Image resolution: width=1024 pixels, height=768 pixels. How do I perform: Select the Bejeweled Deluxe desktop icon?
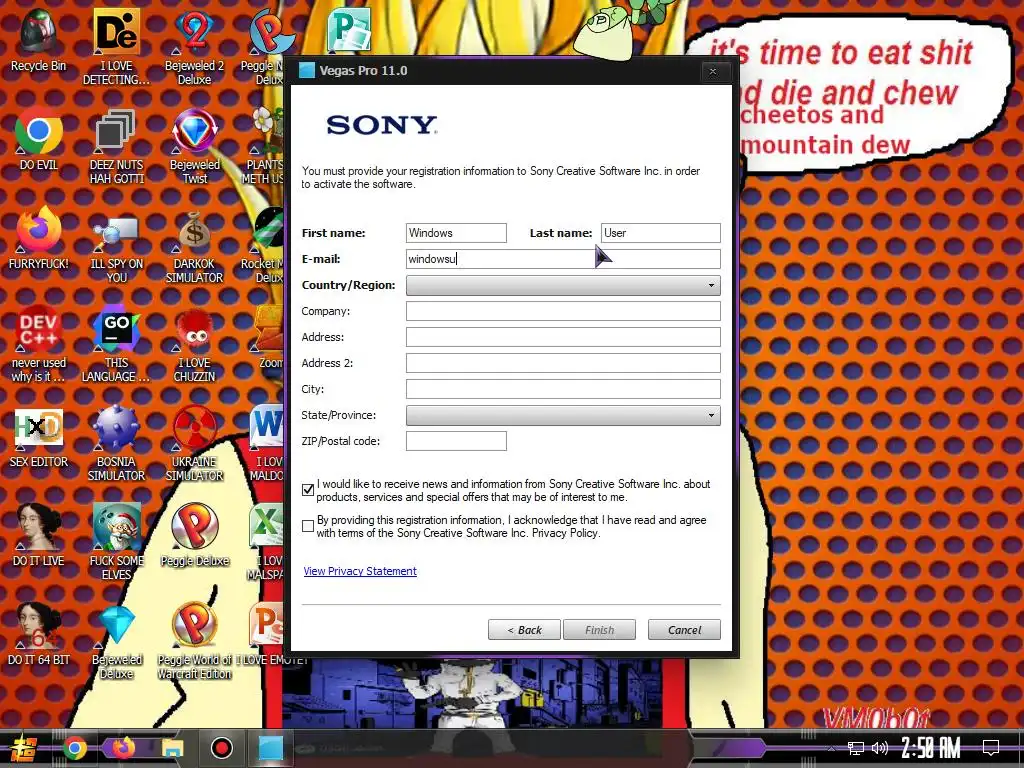[116, 641]
